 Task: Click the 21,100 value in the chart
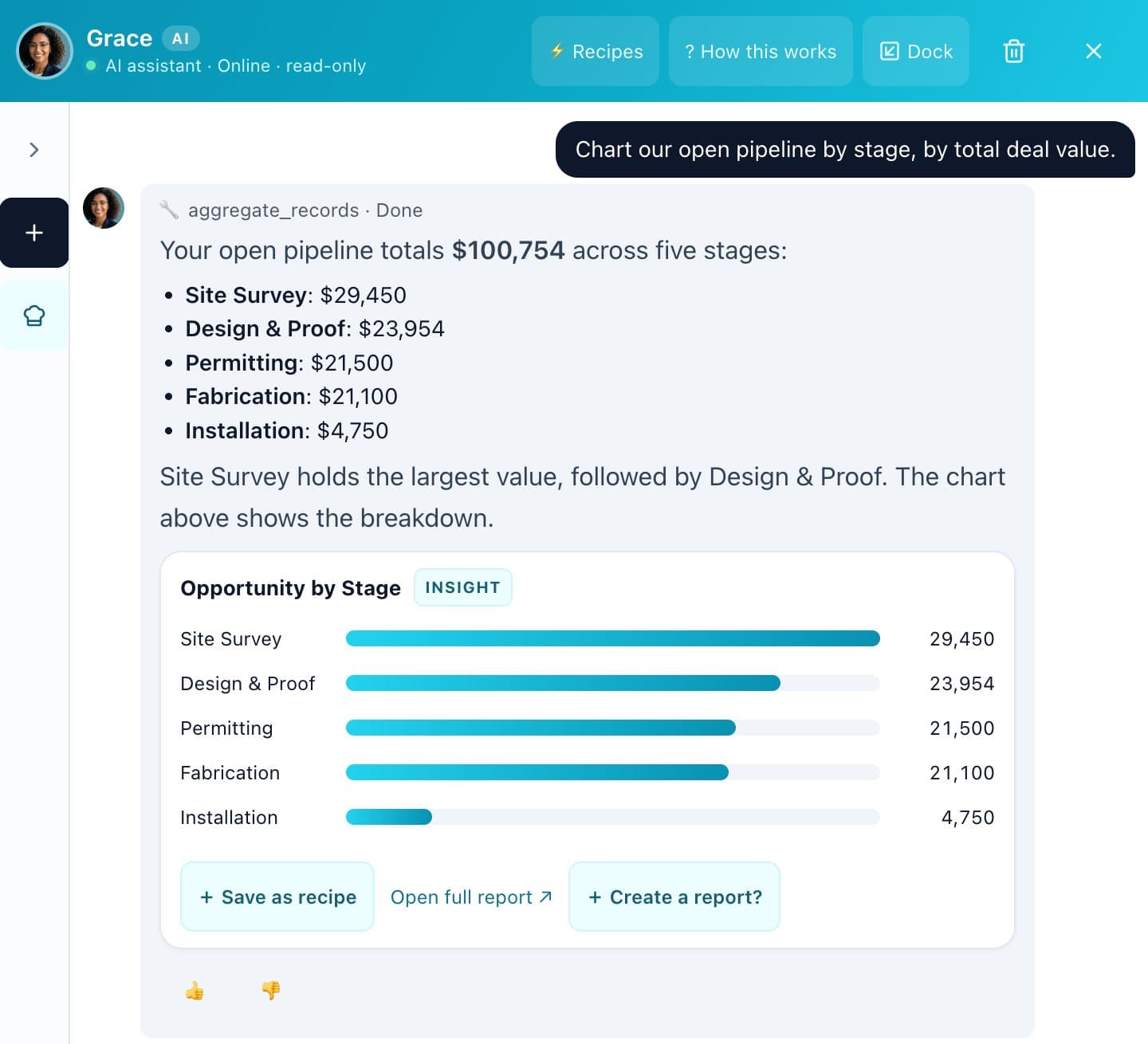962,773
